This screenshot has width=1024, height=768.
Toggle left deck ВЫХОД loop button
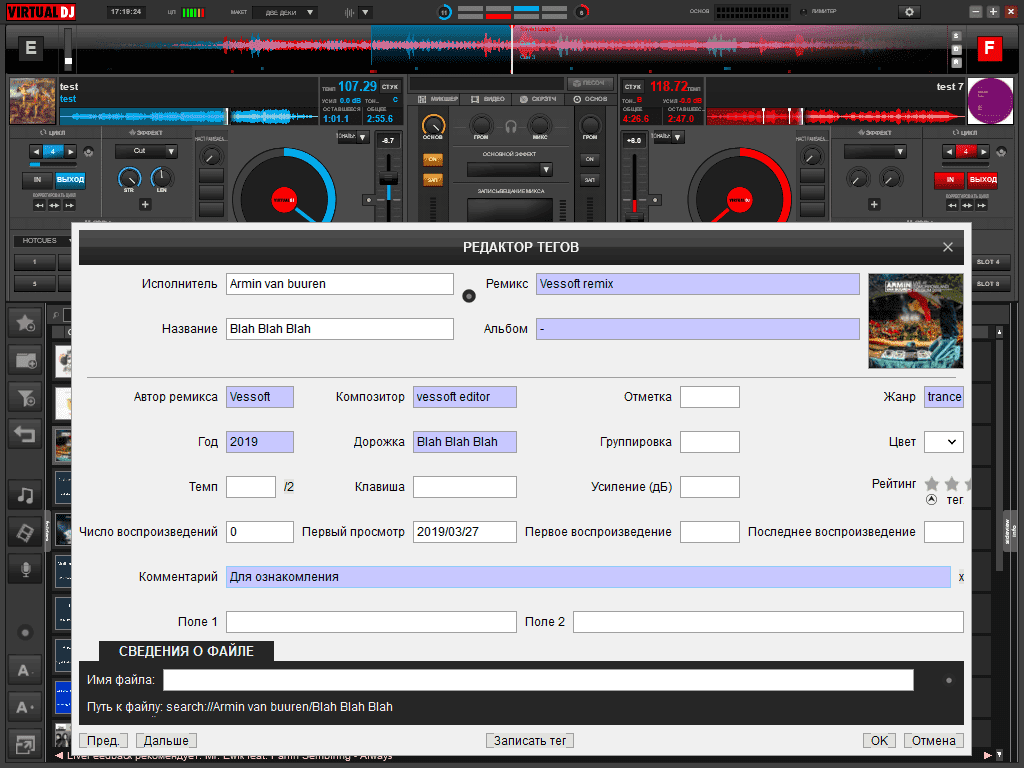click(70, 180)
